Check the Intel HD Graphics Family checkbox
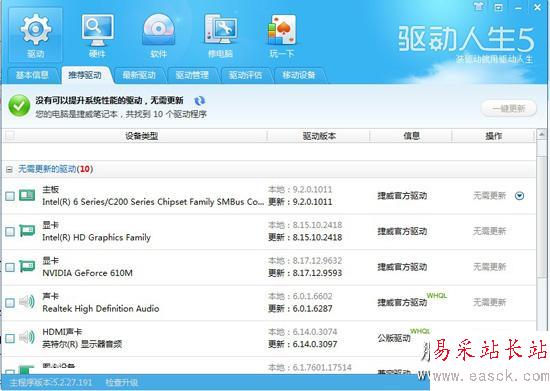Screen dimensions: 550x391 [10, 231]
